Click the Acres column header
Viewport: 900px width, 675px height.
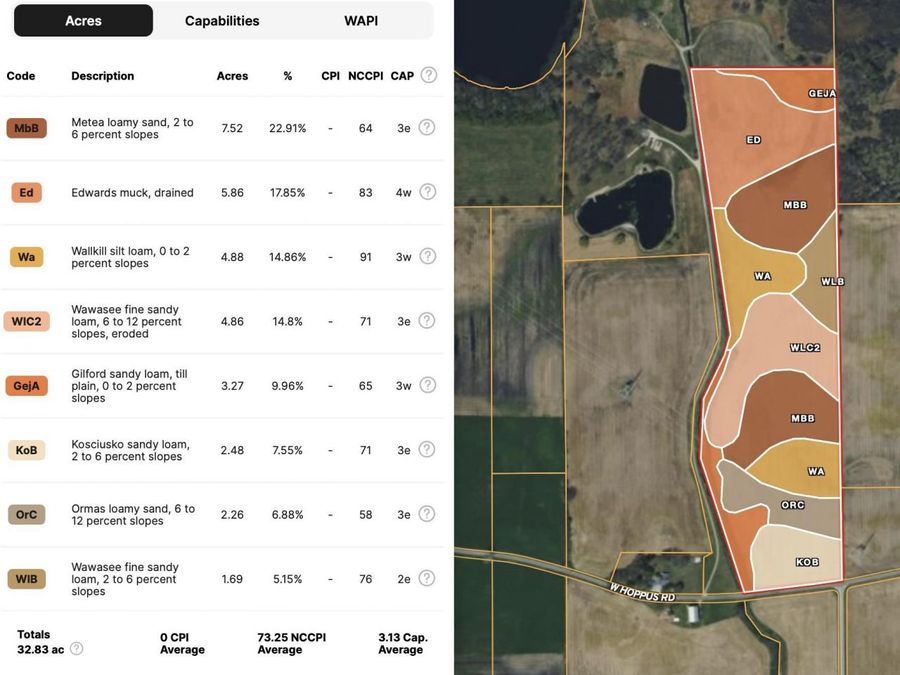[x=232, y=76]
